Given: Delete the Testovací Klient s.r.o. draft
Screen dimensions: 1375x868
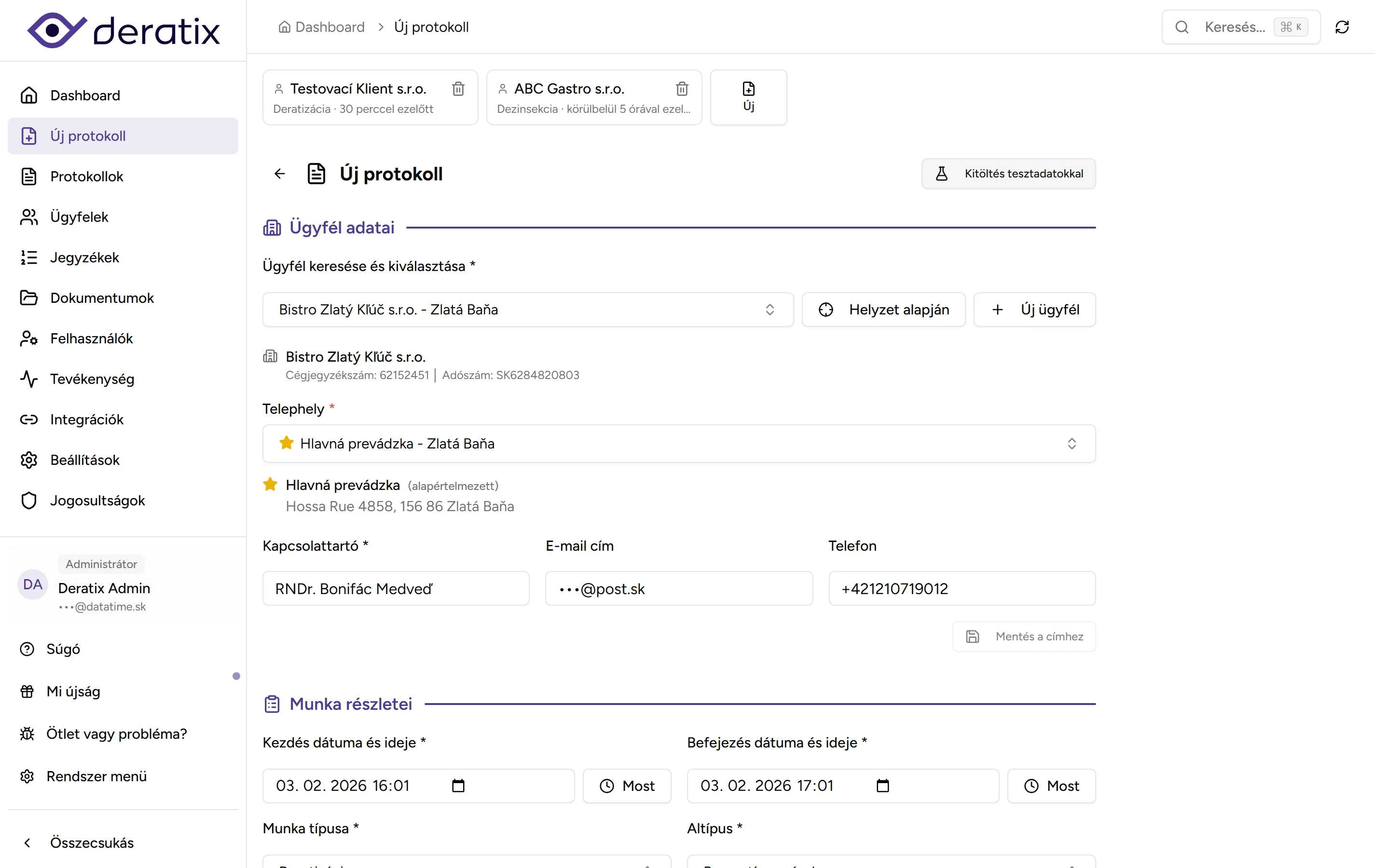Looking at the screenshot, I should point(458,89).
